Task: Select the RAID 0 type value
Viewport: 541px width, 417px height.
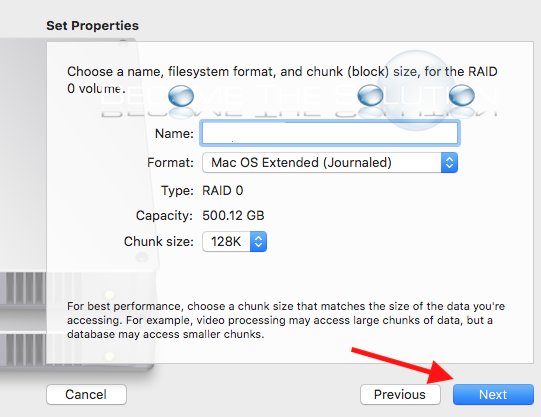Action: (223, 190)
